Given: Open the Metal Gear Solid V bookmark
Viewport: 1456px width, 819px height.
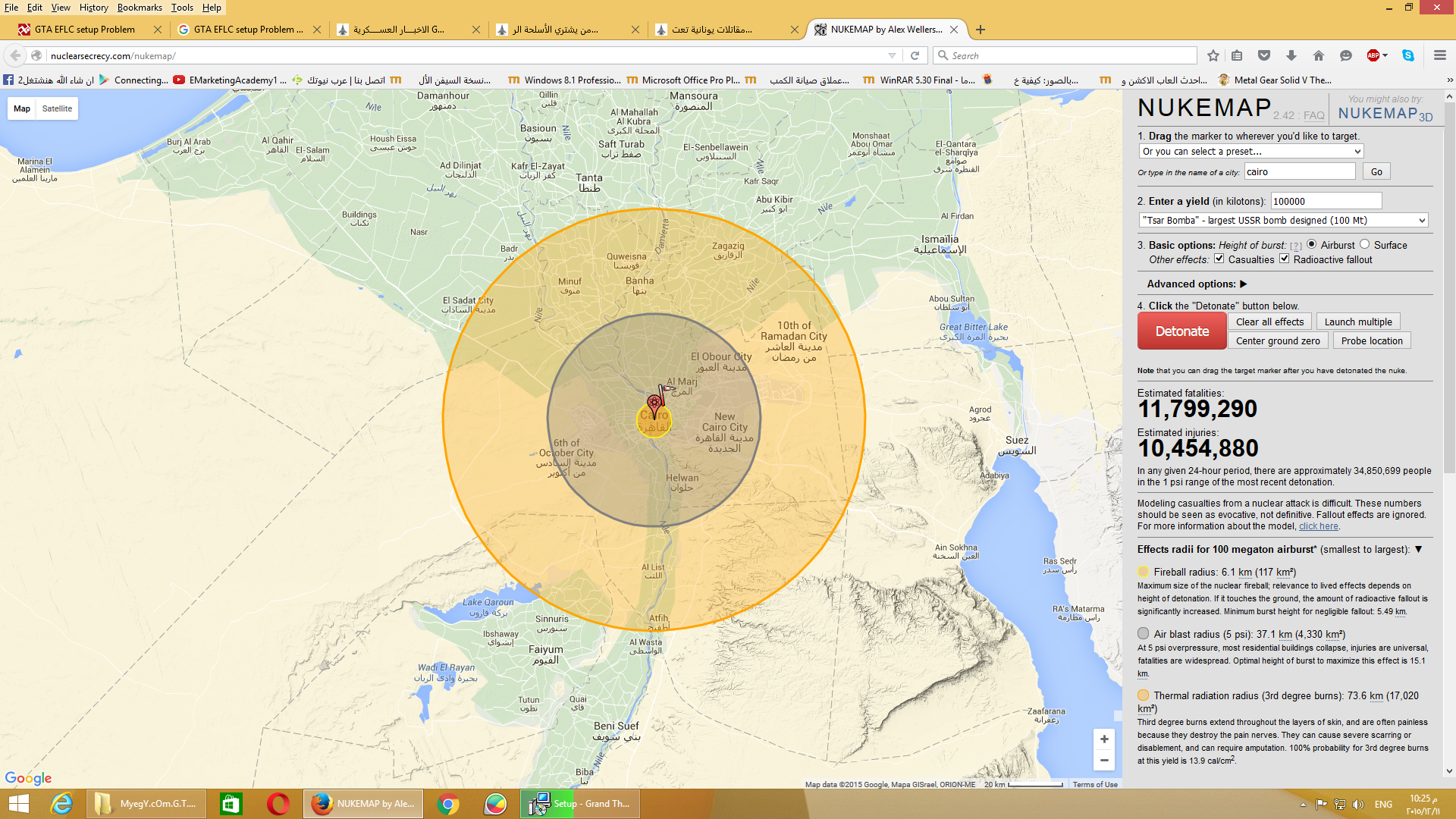Looking at the screenshot, I should [x=1275, y=80].
